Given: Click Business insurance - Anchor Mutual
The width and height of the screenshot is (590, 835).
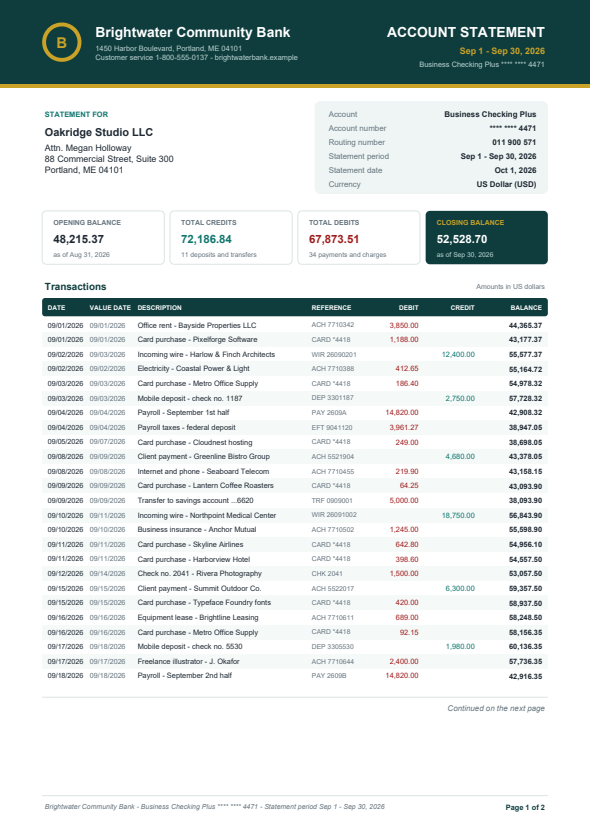Looking at the screenshot, I should (x=197, y=530).
